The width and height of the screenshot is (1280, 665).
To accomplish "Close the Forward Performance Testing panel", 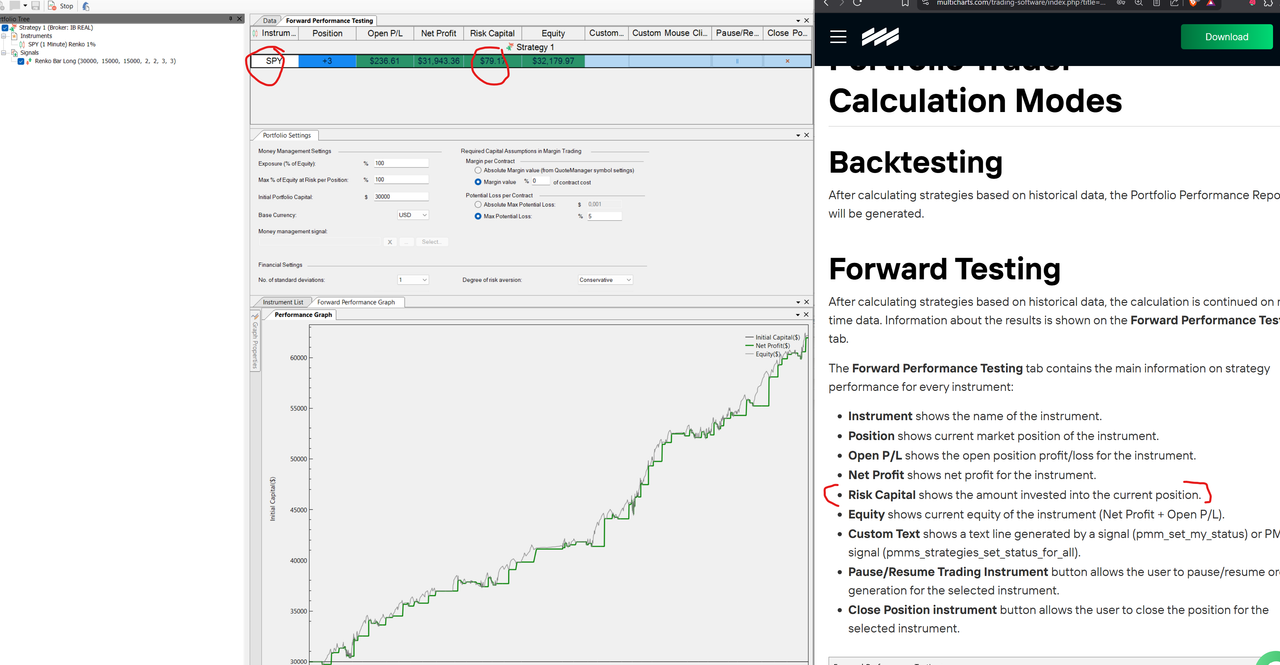I will 807,20.
